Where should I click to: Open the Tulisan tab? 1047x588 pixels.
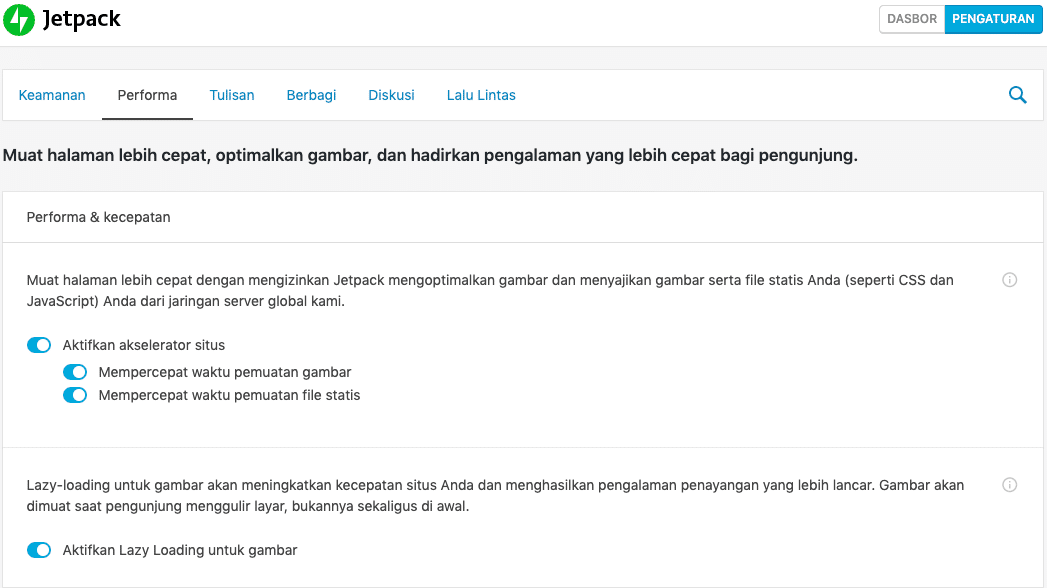point(232,95)
